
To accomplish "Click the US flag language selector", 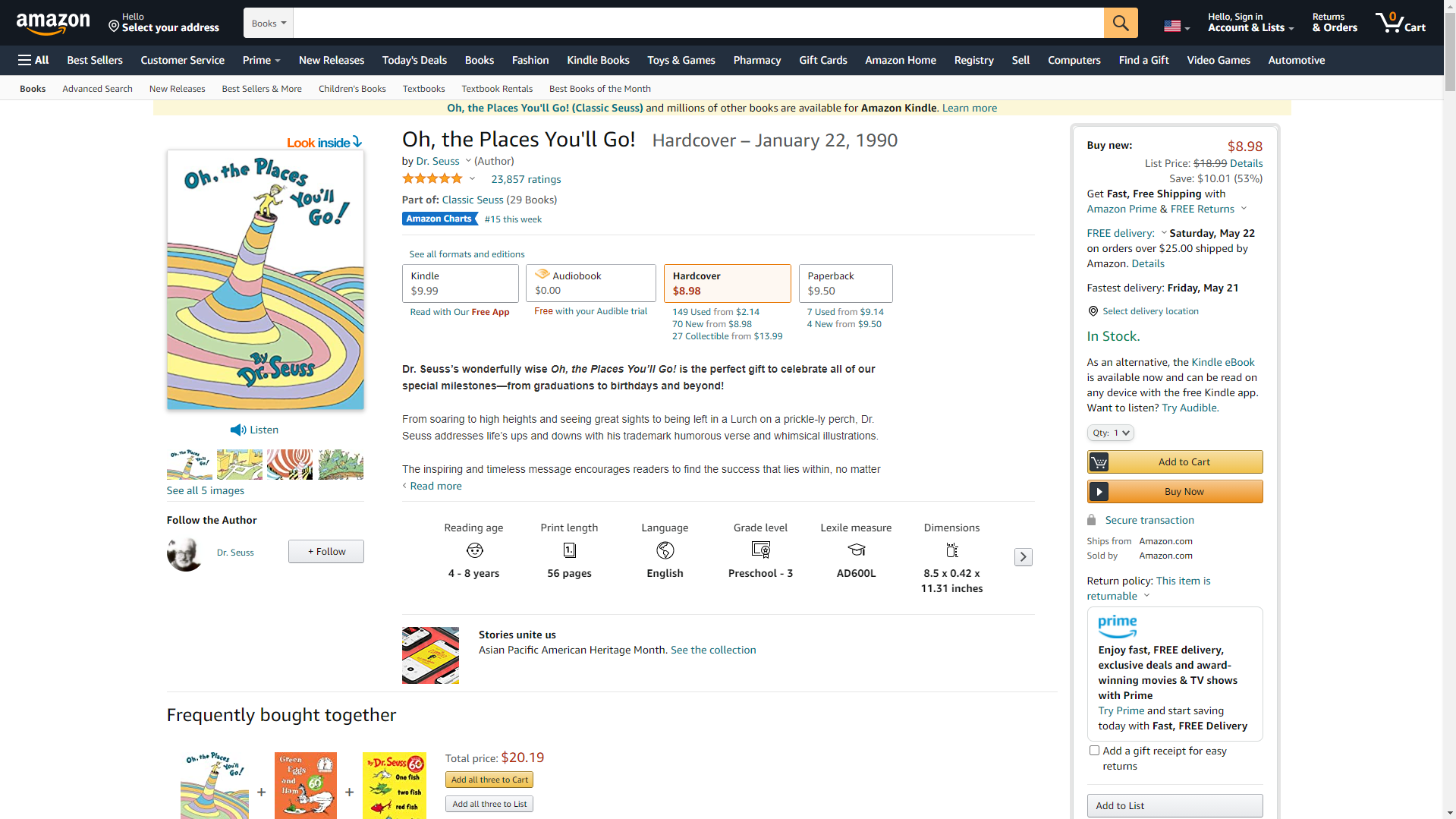I will pos(1175,27).
